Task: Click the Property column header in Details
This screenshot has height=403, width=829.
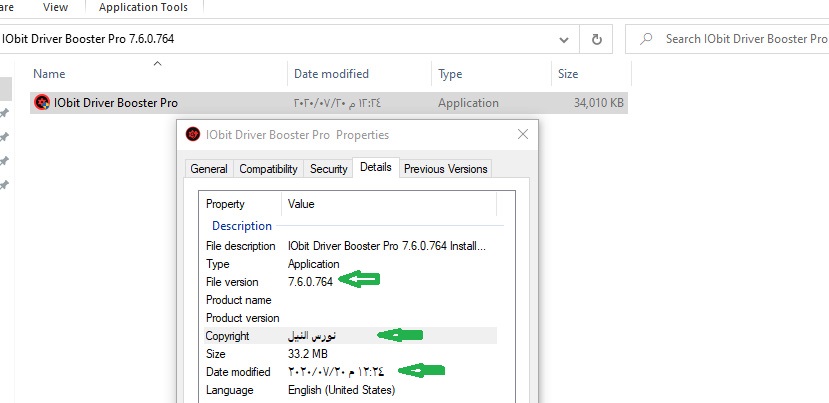Action: [225, 204]
